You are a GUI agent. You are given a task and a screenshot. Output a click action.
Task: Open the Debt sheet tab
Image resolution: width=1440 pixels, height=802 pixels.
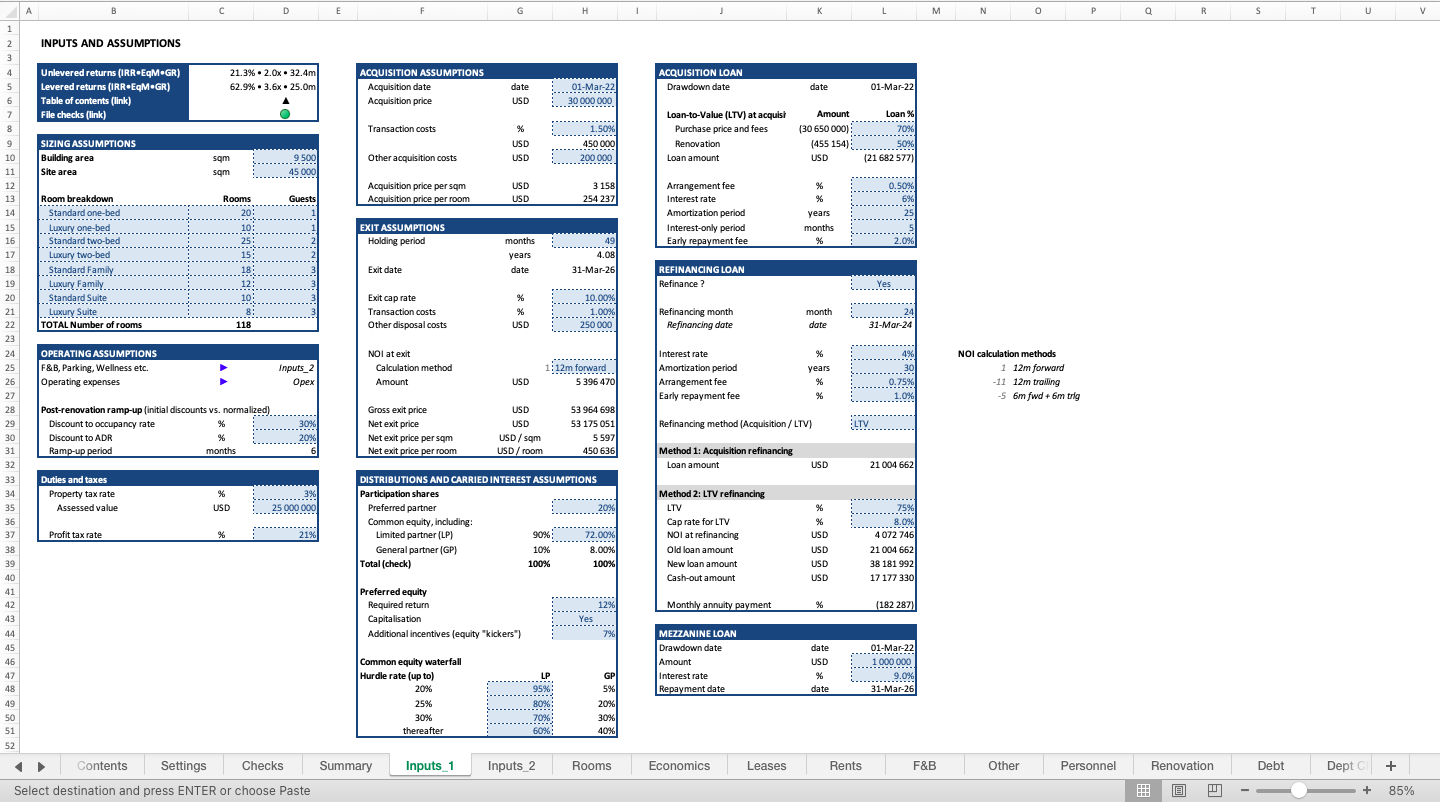click(1271, 766)
